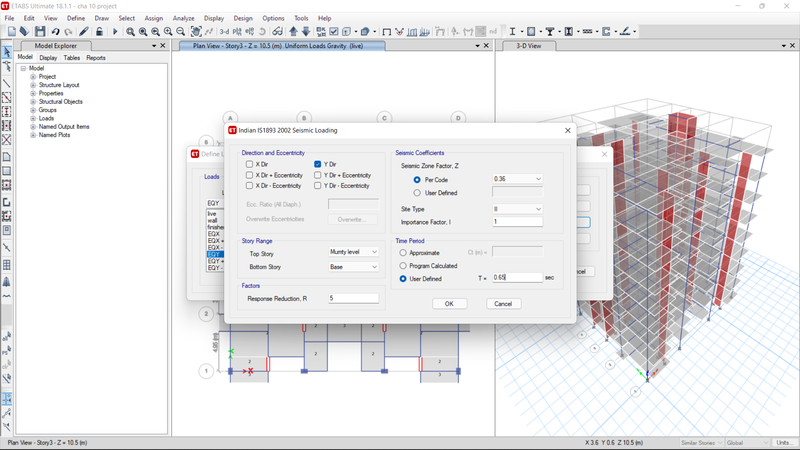Click the Zoom Out magnifier icon
This screenshot has width=800, height=450.
[181, 32]
